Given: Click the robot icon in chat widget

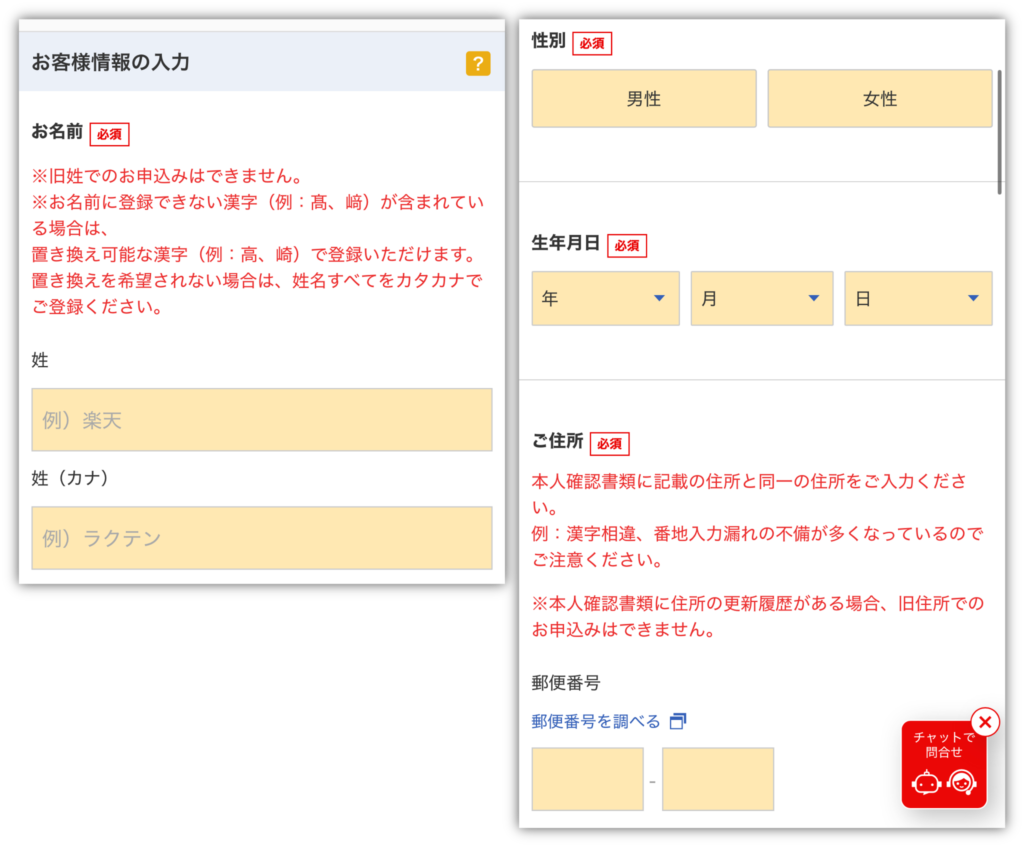Looking at the screenshot, I should tap(927, 783).
